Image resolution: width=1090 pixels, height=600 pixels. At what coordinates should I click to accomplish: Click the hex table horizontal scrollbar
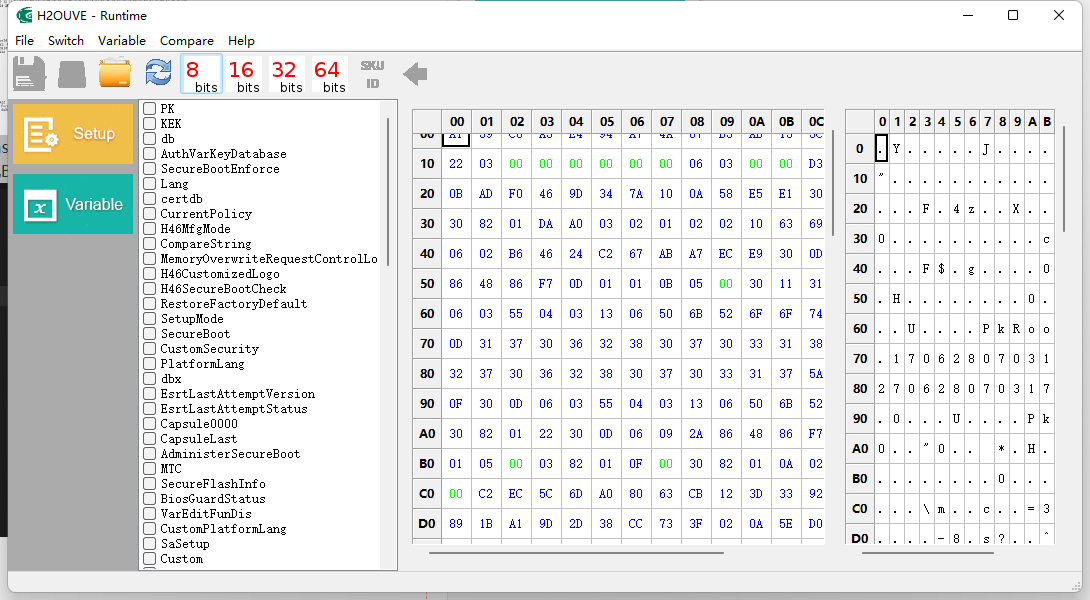click(576, 553)
